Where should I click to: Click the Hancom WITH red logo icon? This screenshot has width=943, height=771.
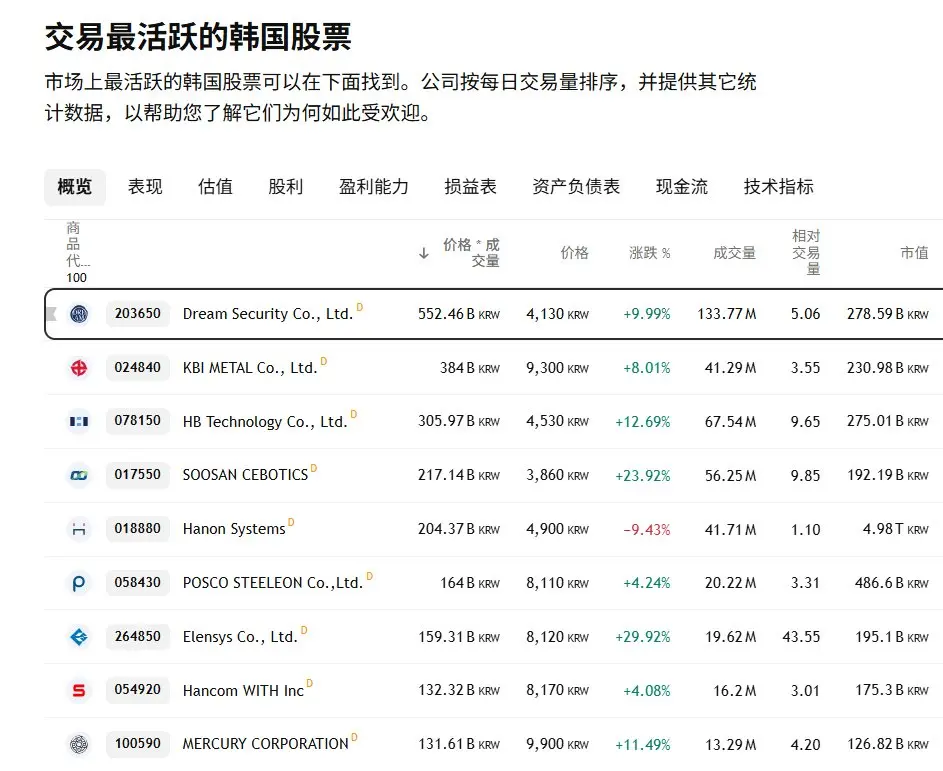[79, 690]
